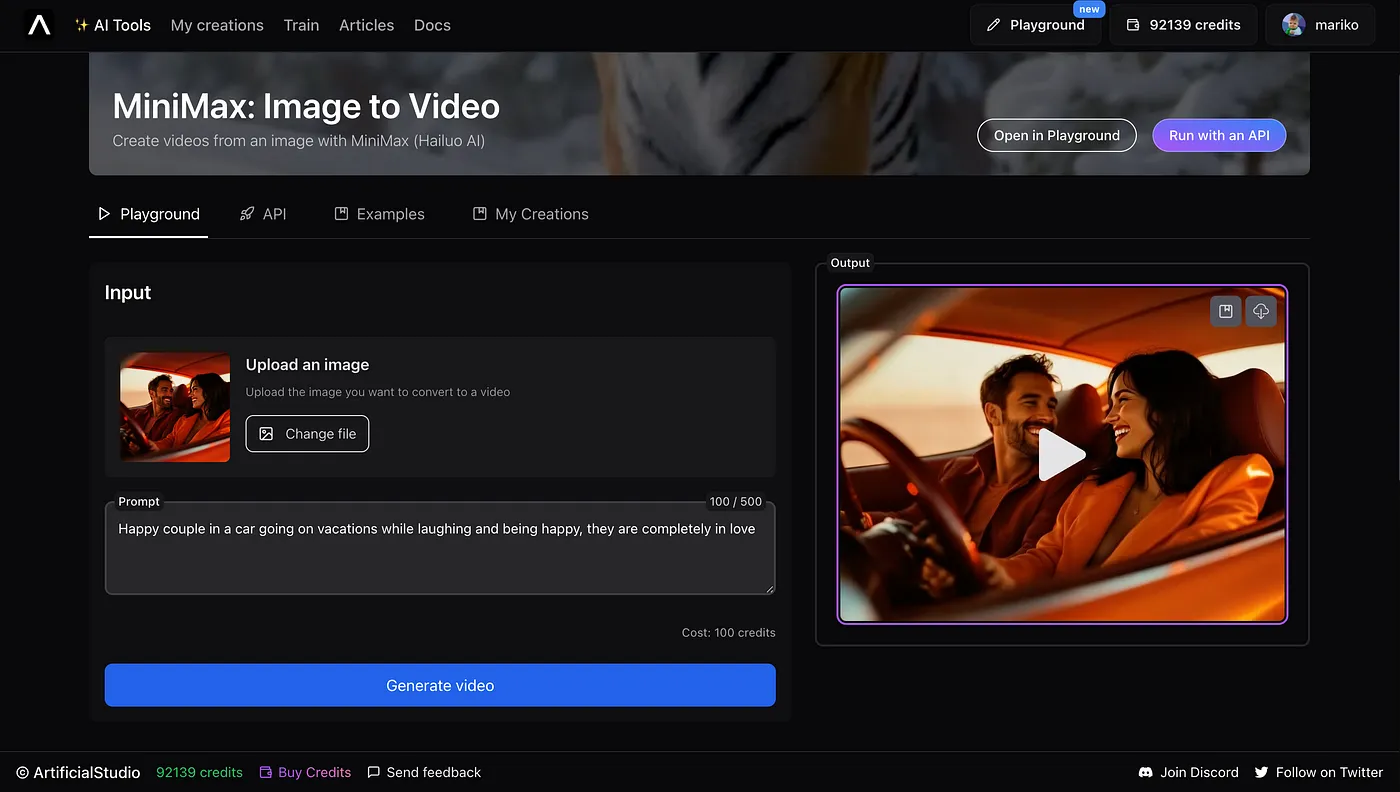1400x792 pixels.
Task: Switch to the My Creations tab
Action: (x=530, y=214)
